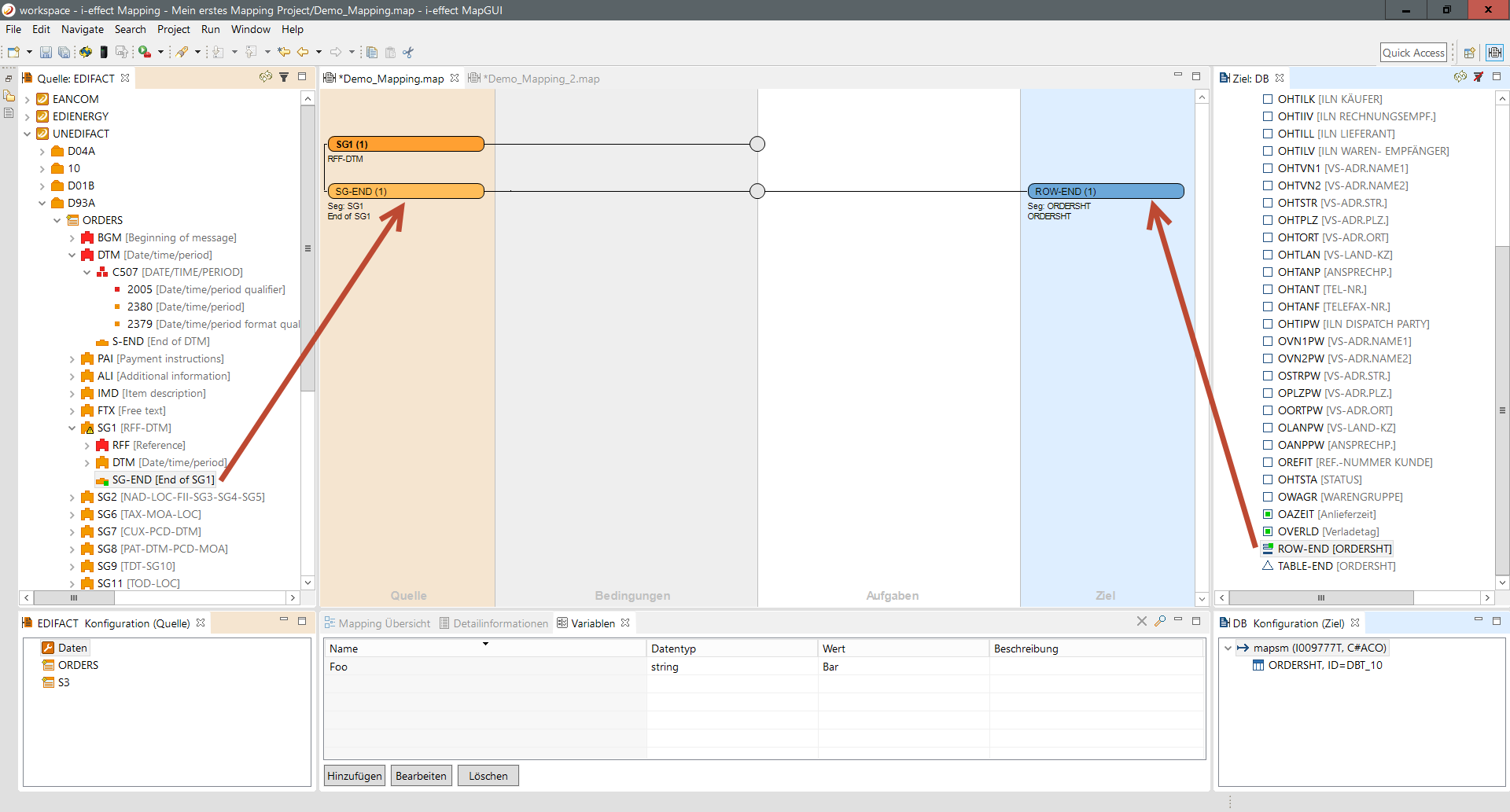Uncheck the OAZEIT [Anlieferzeit] checkbox
Image resolution: width=1510 pixels, height=812 pixels.
tap(1268, 514)
